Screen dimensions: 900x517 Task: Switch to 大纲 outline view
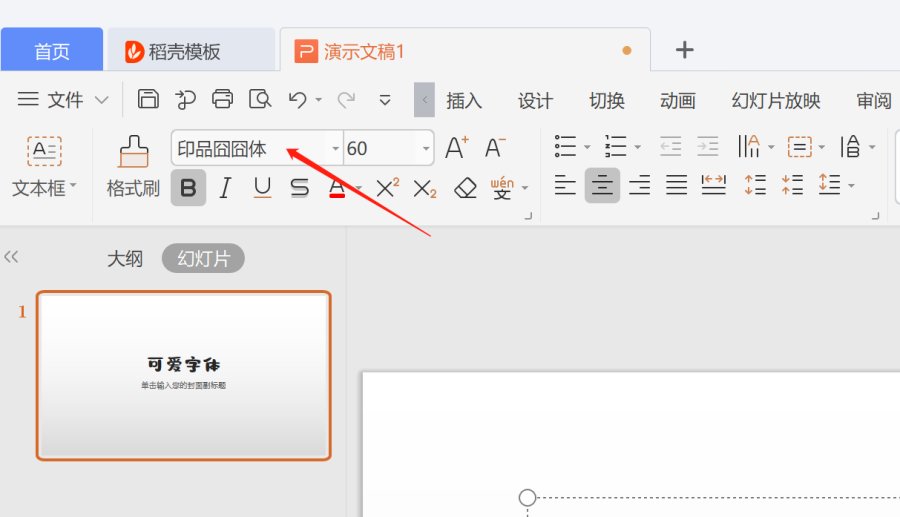125,259
